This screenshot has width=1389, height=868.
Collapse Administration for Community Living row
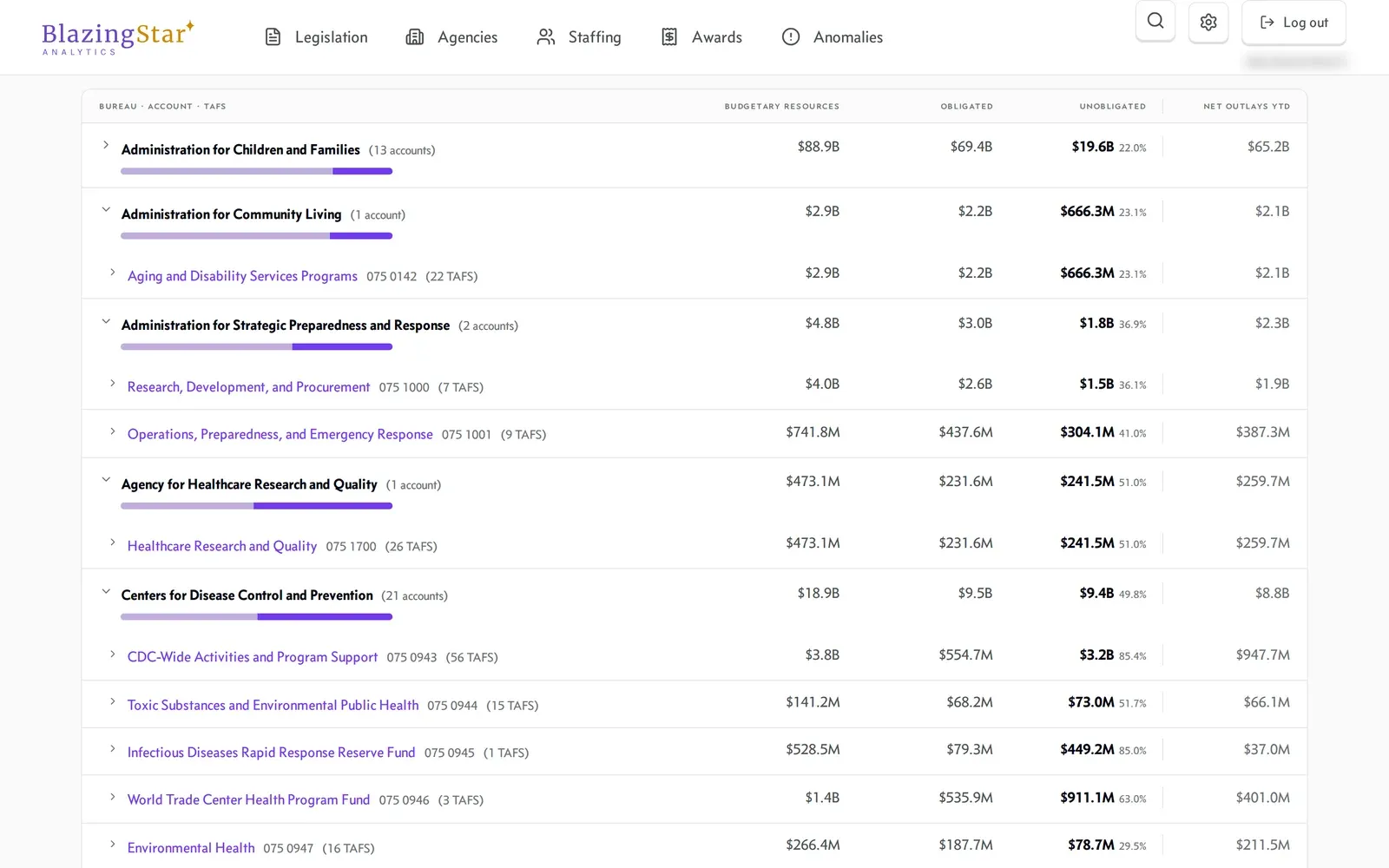(106, 210)
